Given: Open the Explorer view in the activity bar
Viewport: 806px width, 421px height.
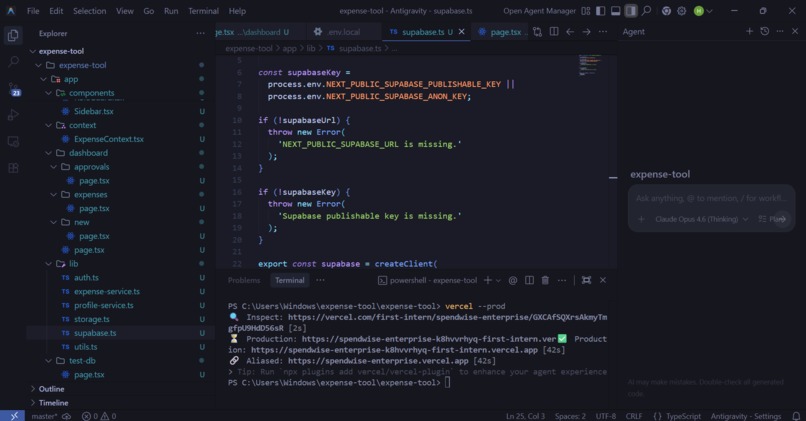Looking at the screenshot, I should 13,35.
